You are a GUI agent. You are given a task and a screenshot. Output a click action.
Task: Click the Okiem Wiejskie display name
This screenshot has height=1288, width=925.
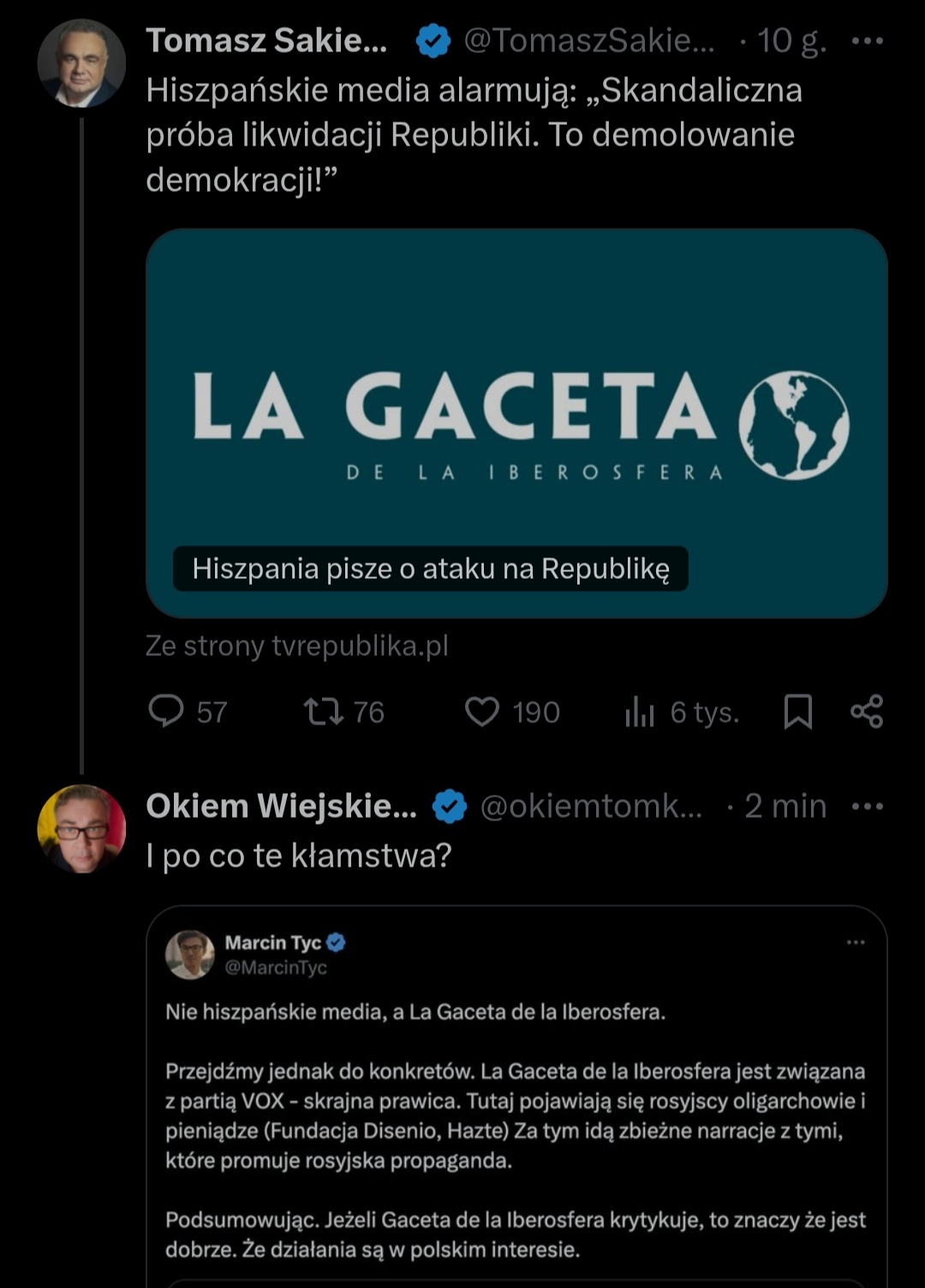pyautogui.click(x=281, y=806)
